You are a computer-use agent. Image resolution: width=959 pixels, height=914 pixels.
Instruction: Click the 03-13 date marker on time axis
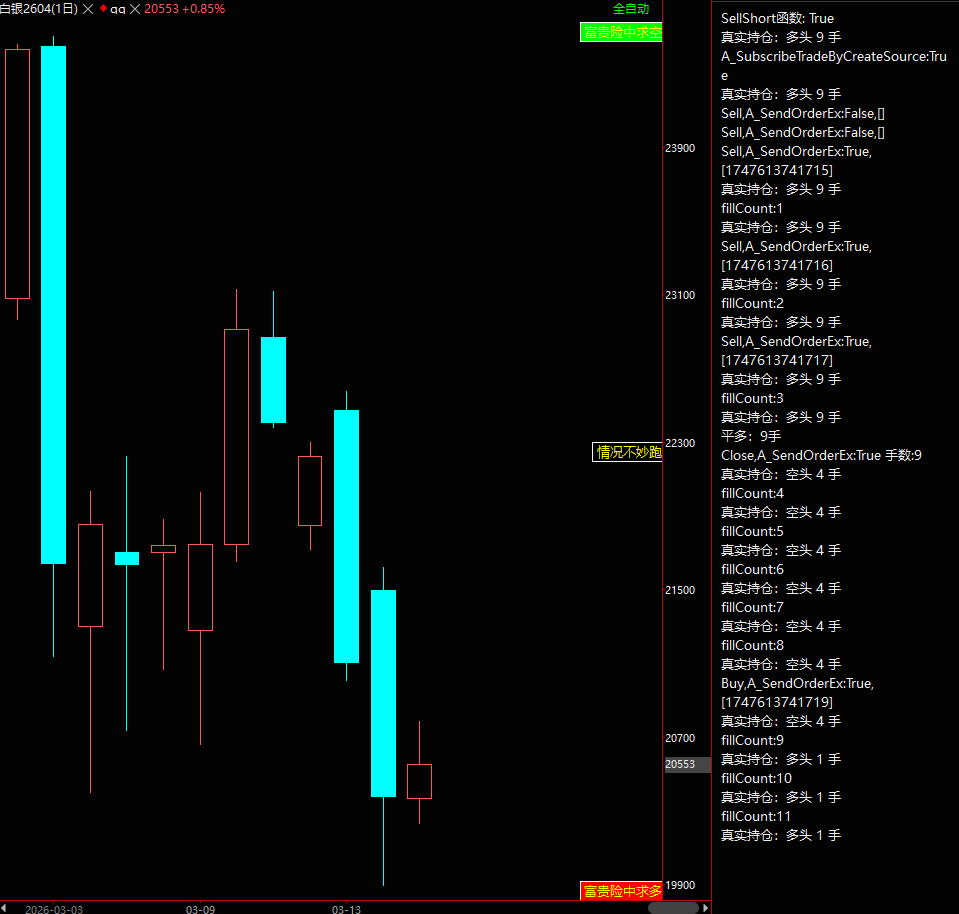[x=346, y=909]
